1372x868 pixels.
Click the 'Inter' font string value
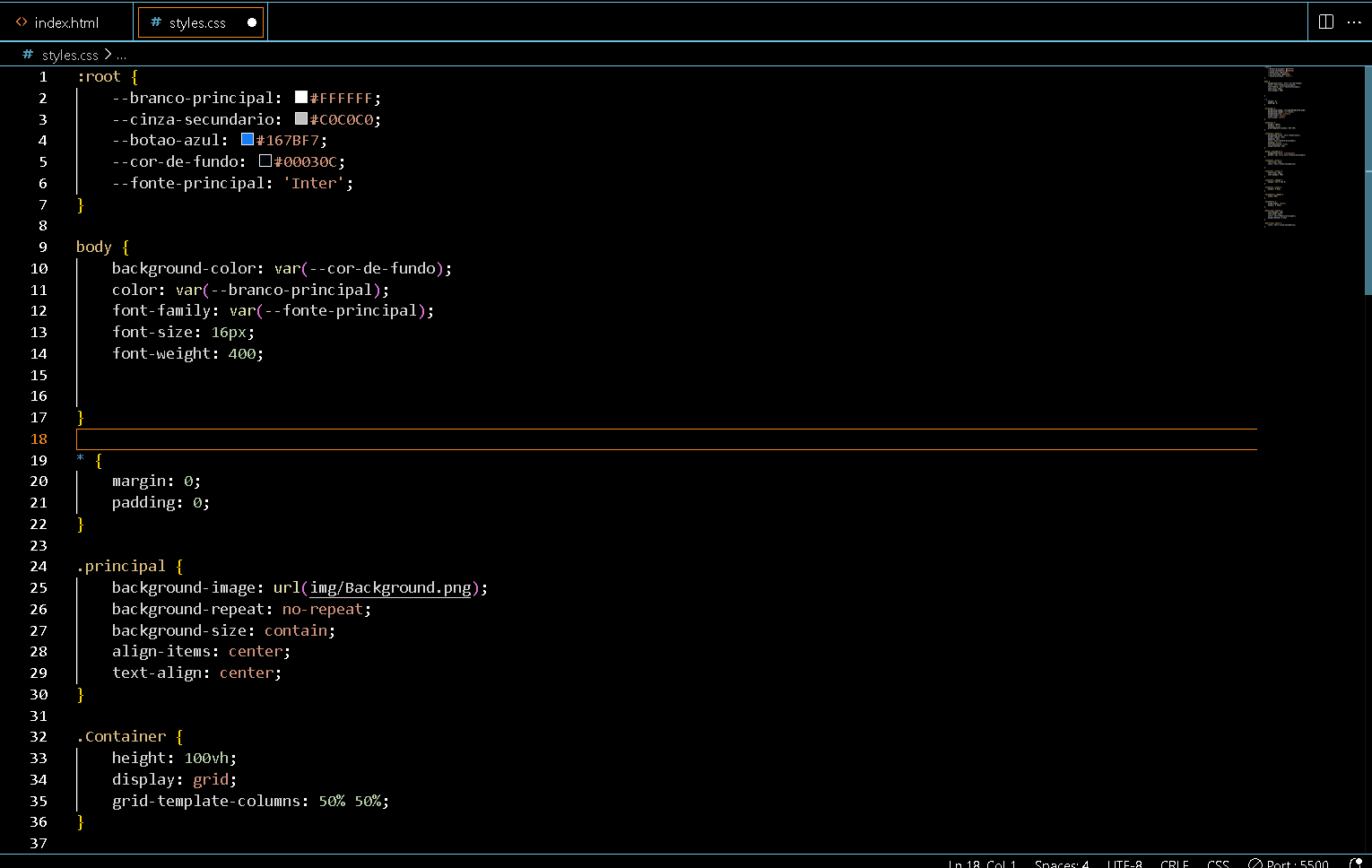314,183
